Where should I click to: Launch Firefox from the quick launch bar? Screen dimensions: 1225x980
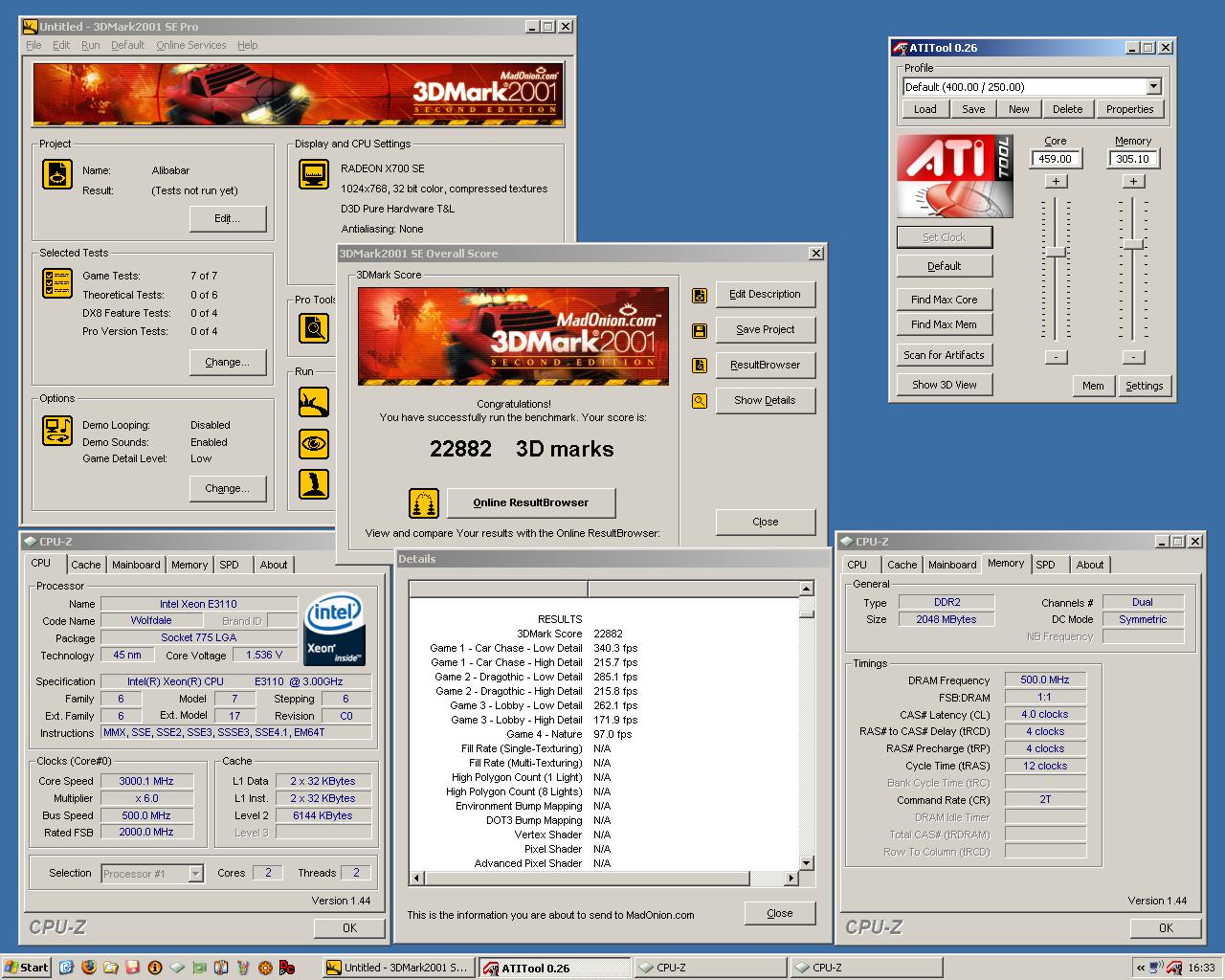tap(89, 968)
